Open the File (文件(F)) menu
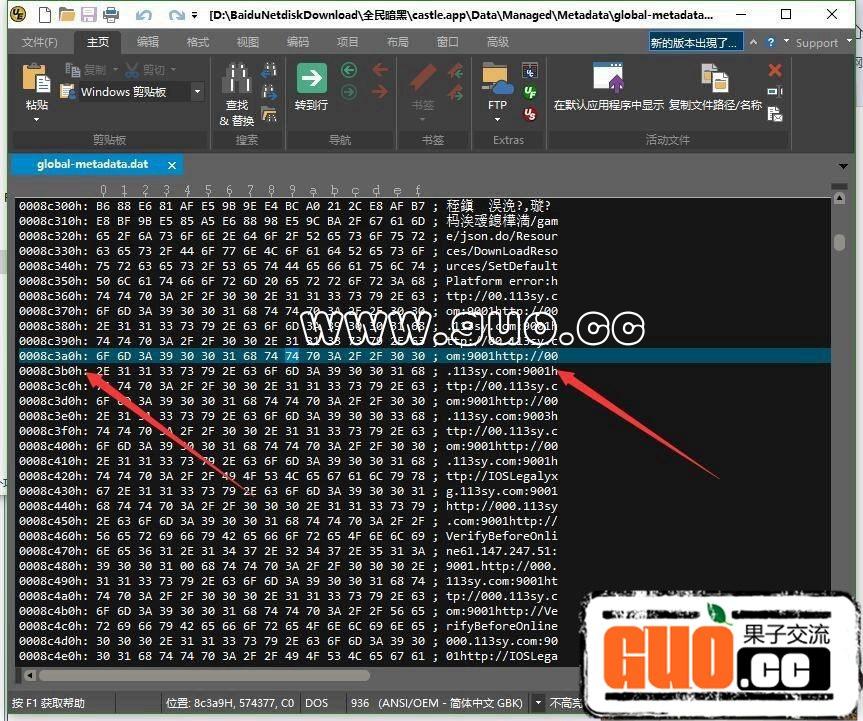Screen dimensions: 863x721 click(x=40, y=42)
